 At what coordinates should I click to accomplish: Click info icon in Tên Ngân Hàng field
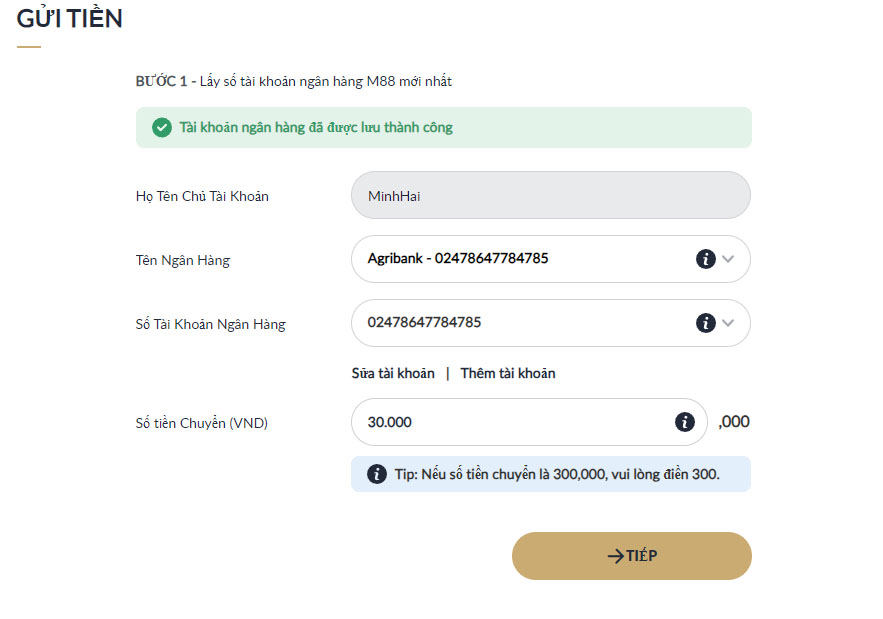click(705, 259)
